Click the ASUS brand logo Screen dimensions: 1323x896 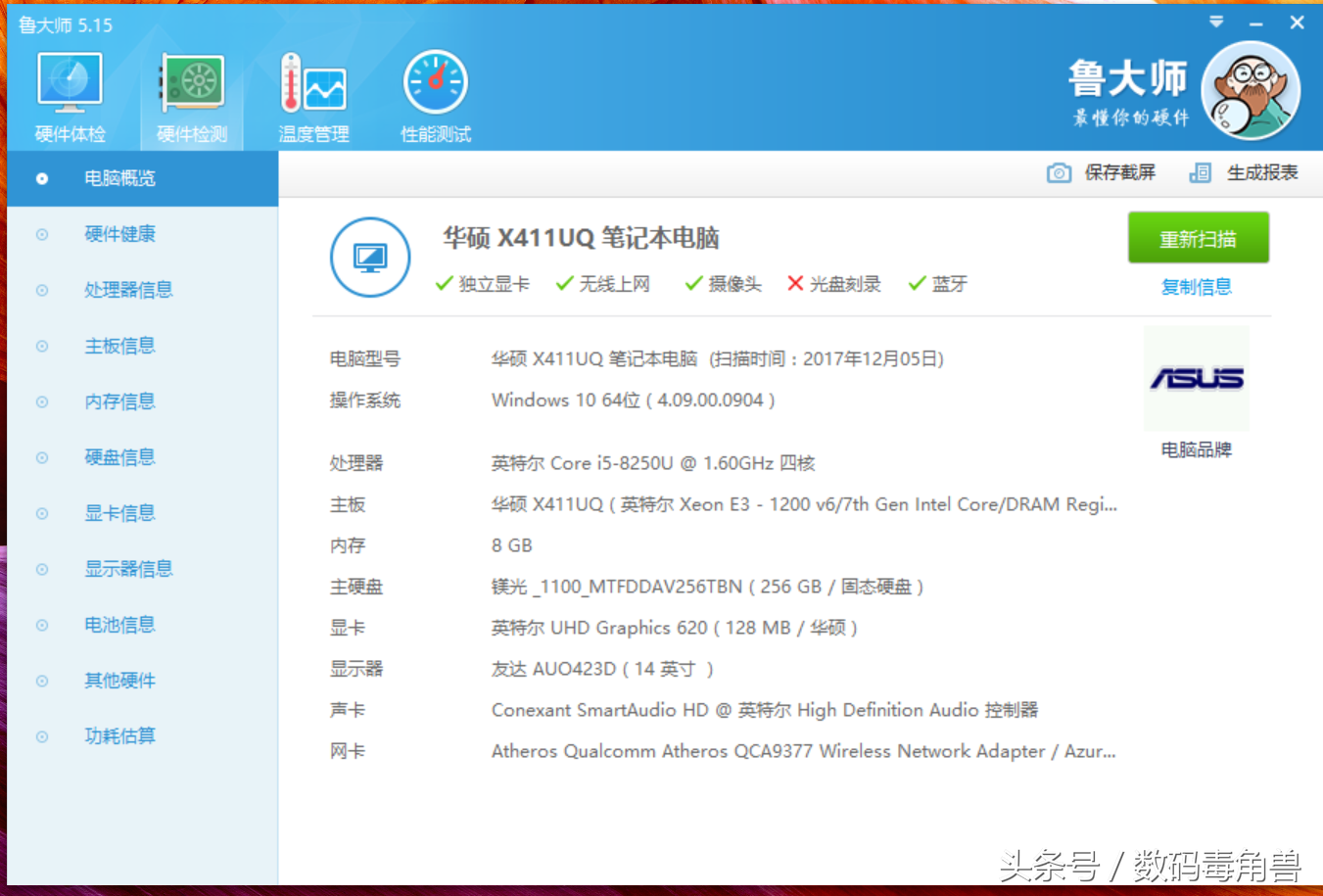[1197, 378]
